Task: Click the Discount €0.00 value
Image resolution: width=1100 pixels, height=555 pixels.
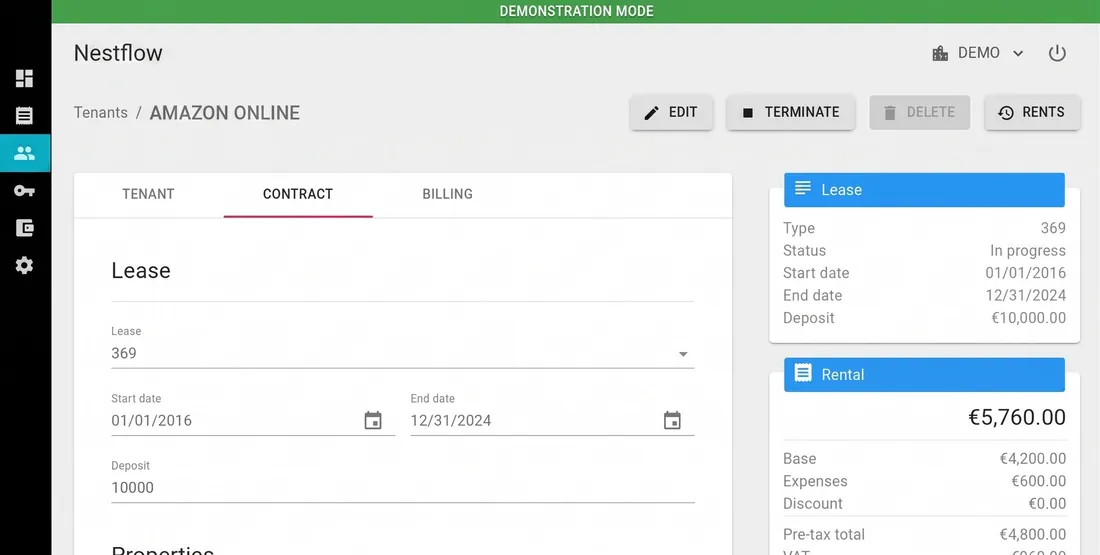Action: click(1047, 504)
